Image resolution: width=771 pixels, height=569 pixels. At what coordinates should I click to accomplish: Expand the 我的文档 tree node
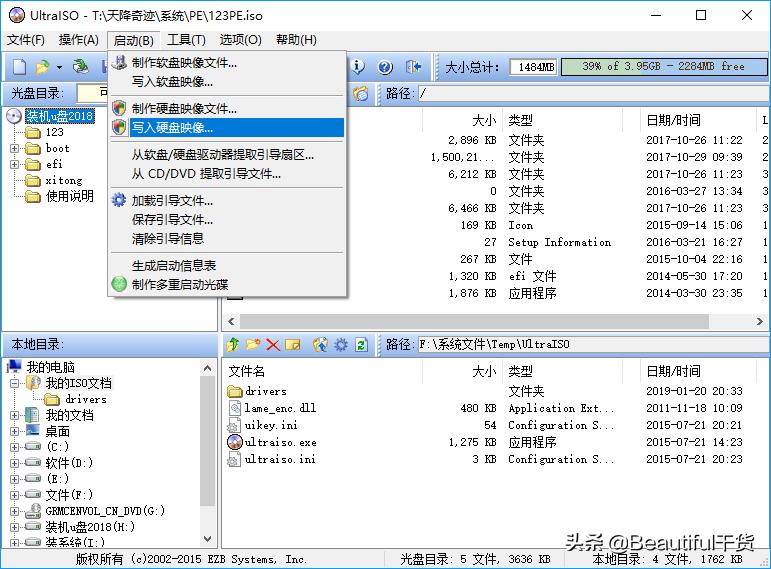point(15,415)
